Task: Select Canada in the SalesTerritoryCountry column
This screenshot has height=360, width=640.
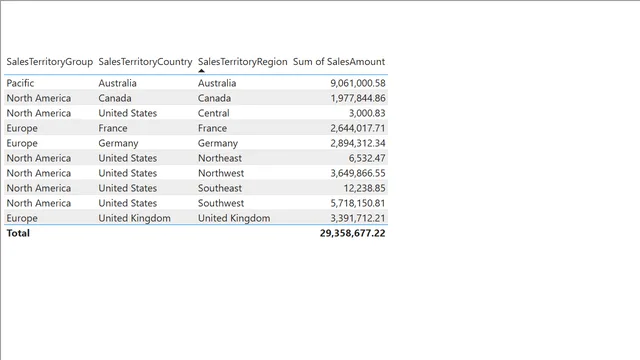Action: (x=115, y=98)
